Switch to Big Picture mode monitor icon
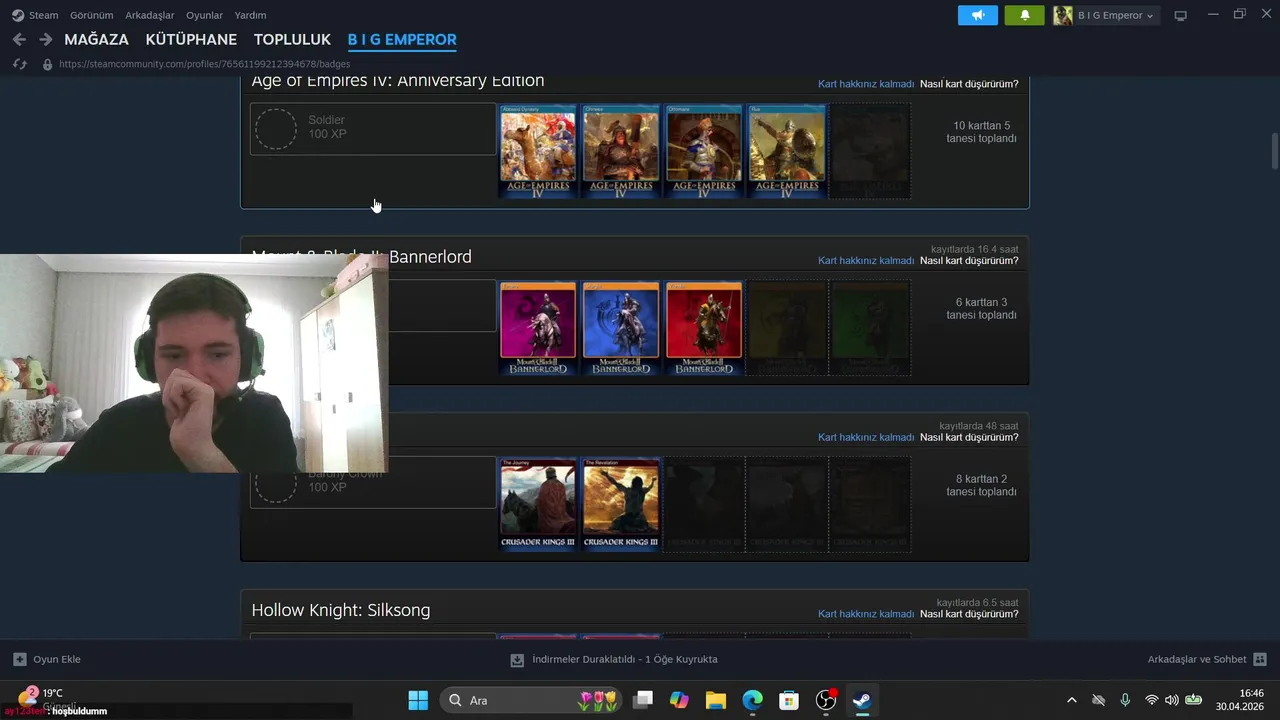The width and height of the screenshot is (1280, 720). [1180, 15]
